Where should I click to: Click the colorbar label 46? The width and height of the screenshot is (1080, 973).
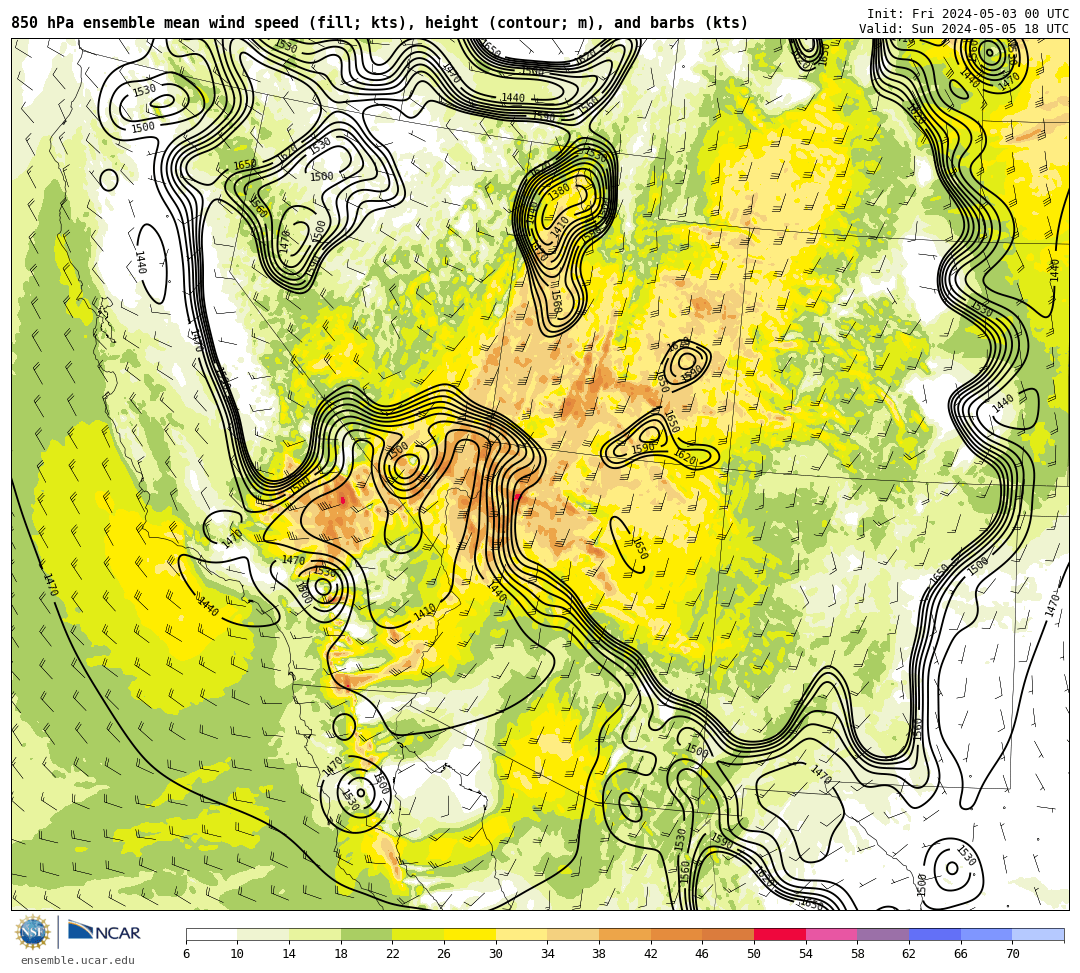[x=703, y=954]
